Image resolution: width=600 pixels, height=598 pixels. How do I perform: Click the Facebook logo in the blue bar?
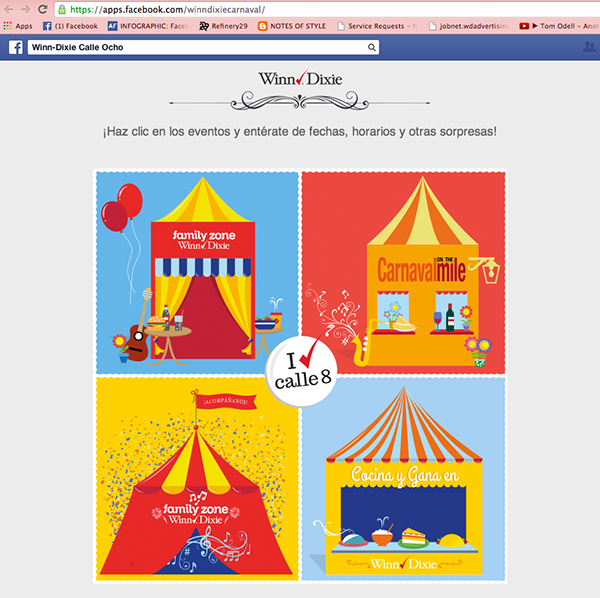[x=16, y=47]
